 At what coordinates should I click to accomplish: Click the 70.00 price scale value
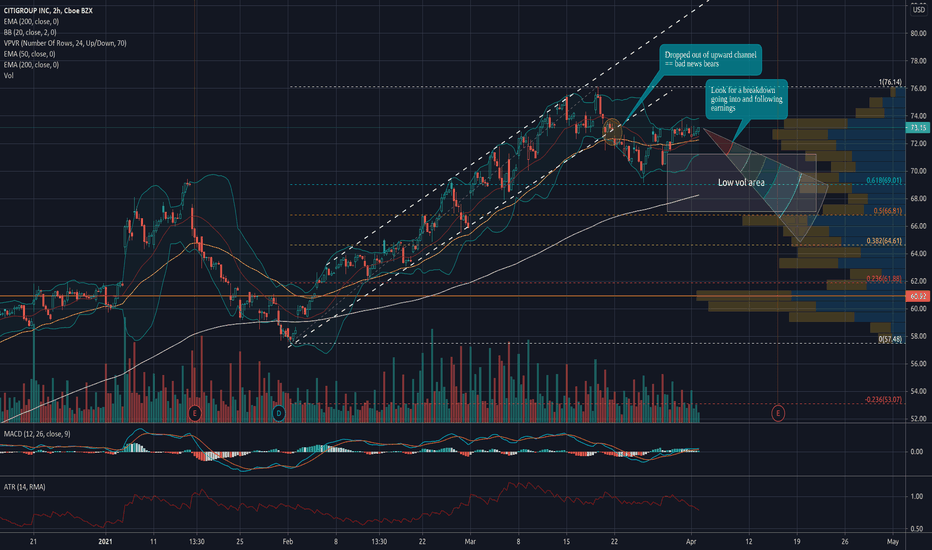point(918,171)
